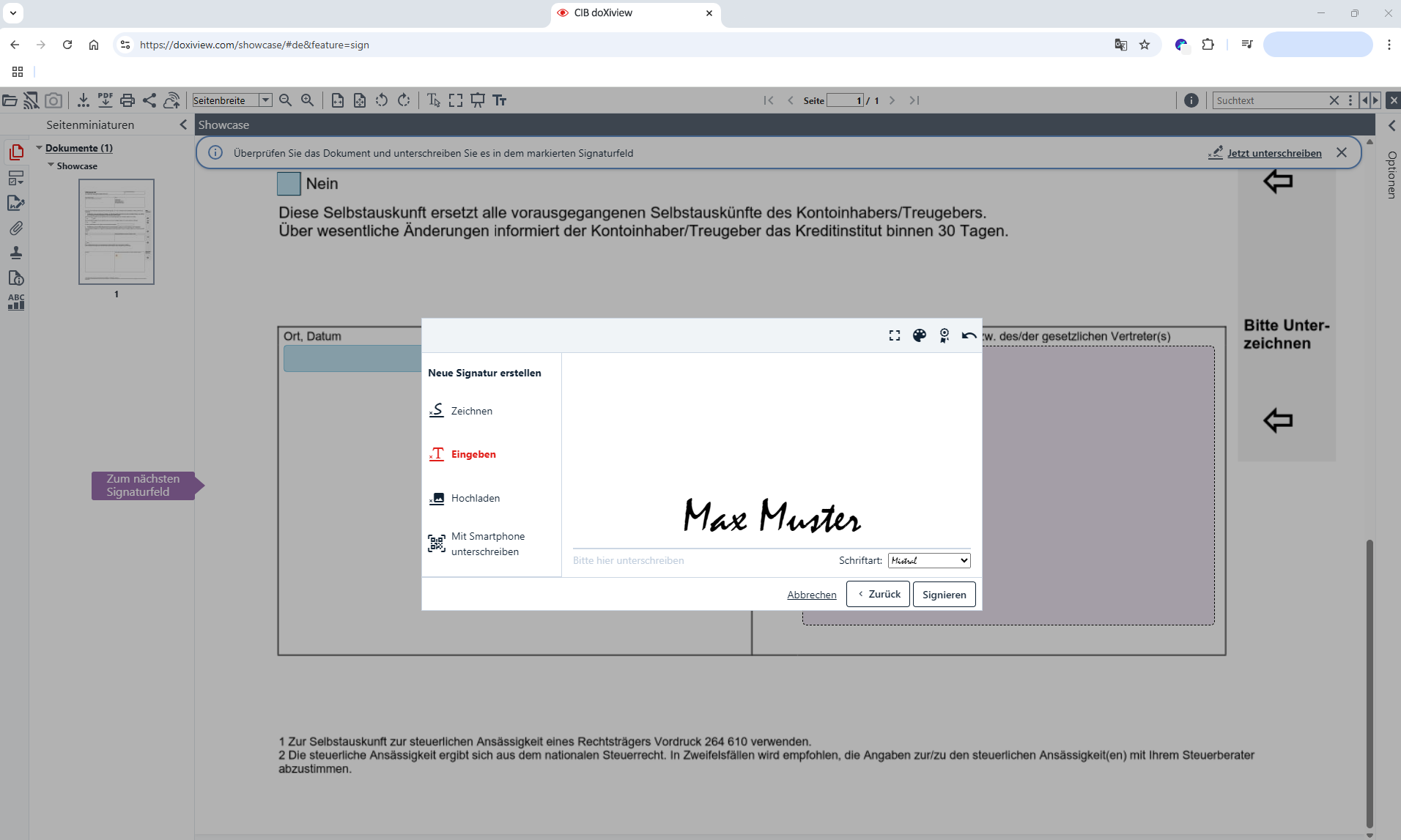
Task: Select the page 1 thumbnail
Action: pos(117,231)
